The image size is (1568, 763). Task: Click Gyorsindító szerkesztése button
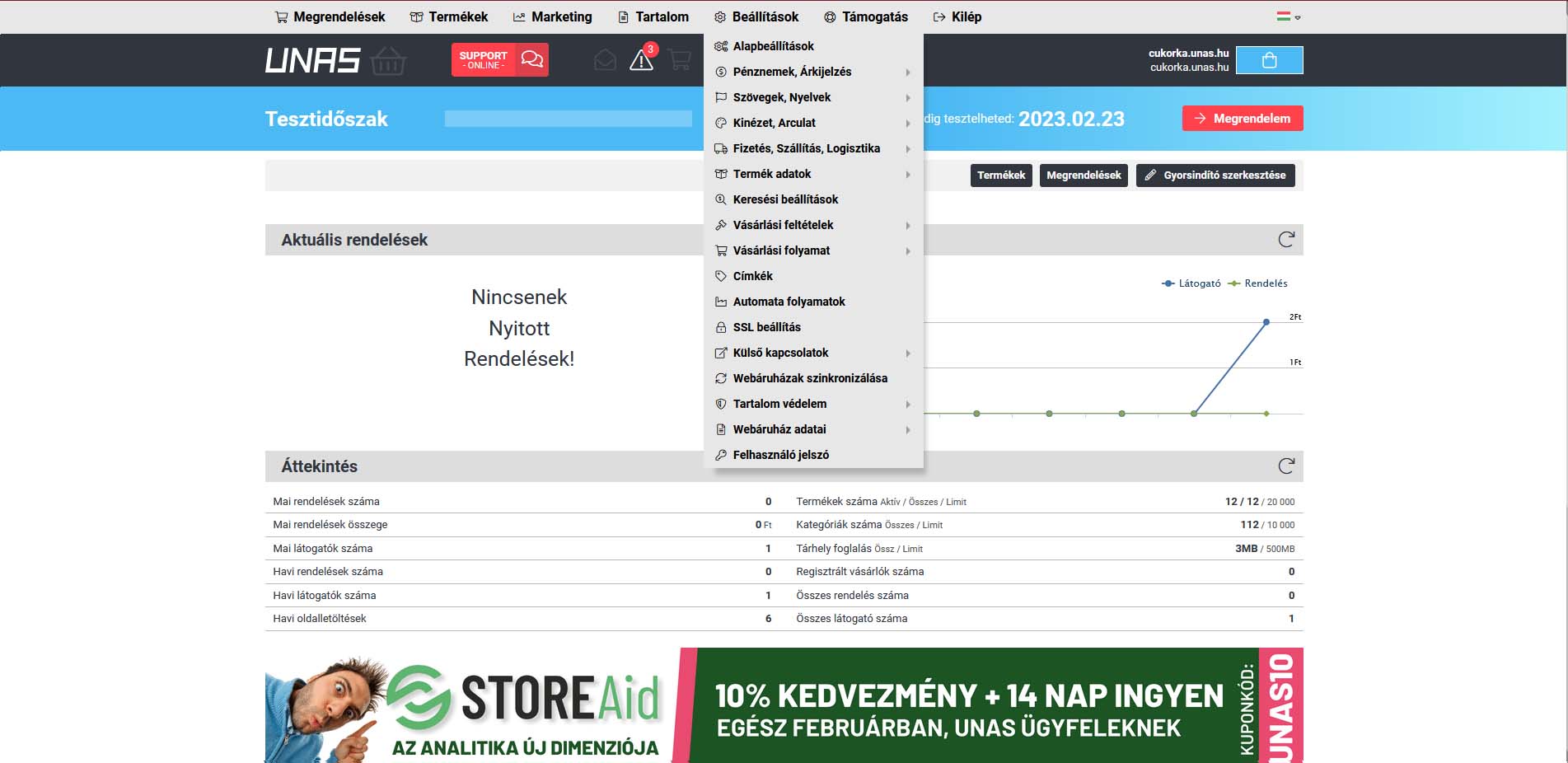(x=1215, y=176)
